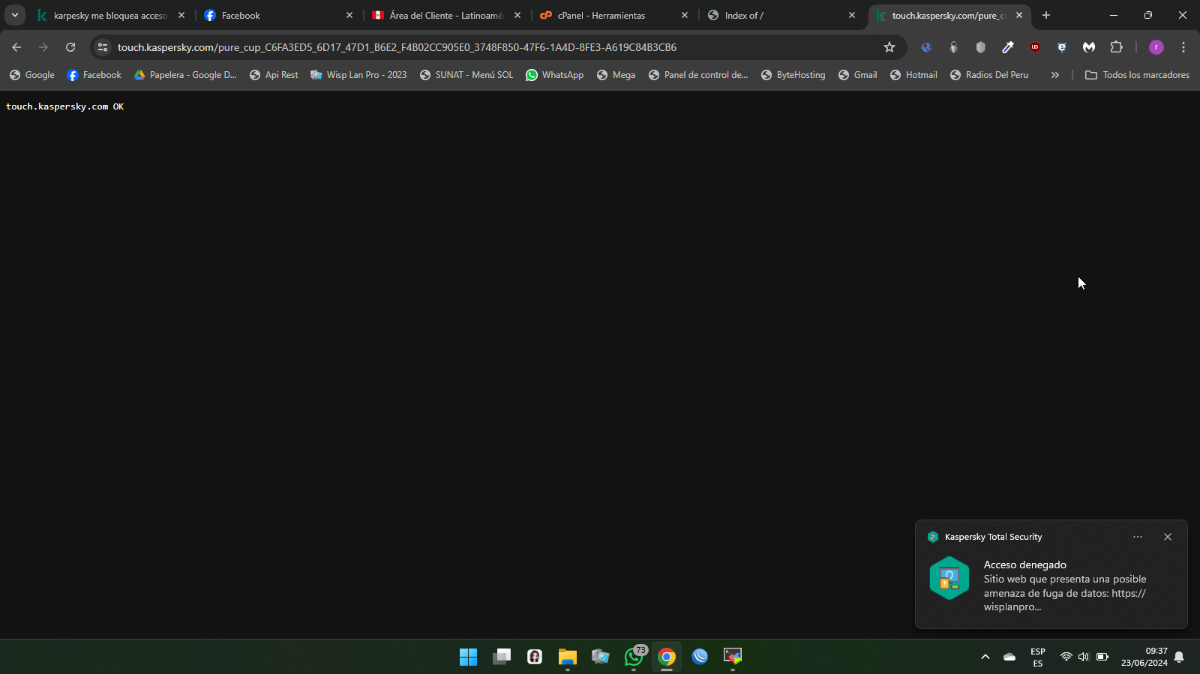Open Task View on the taskbar
The height and width of the screenshot is (674, 1200).
pos(502,657)
